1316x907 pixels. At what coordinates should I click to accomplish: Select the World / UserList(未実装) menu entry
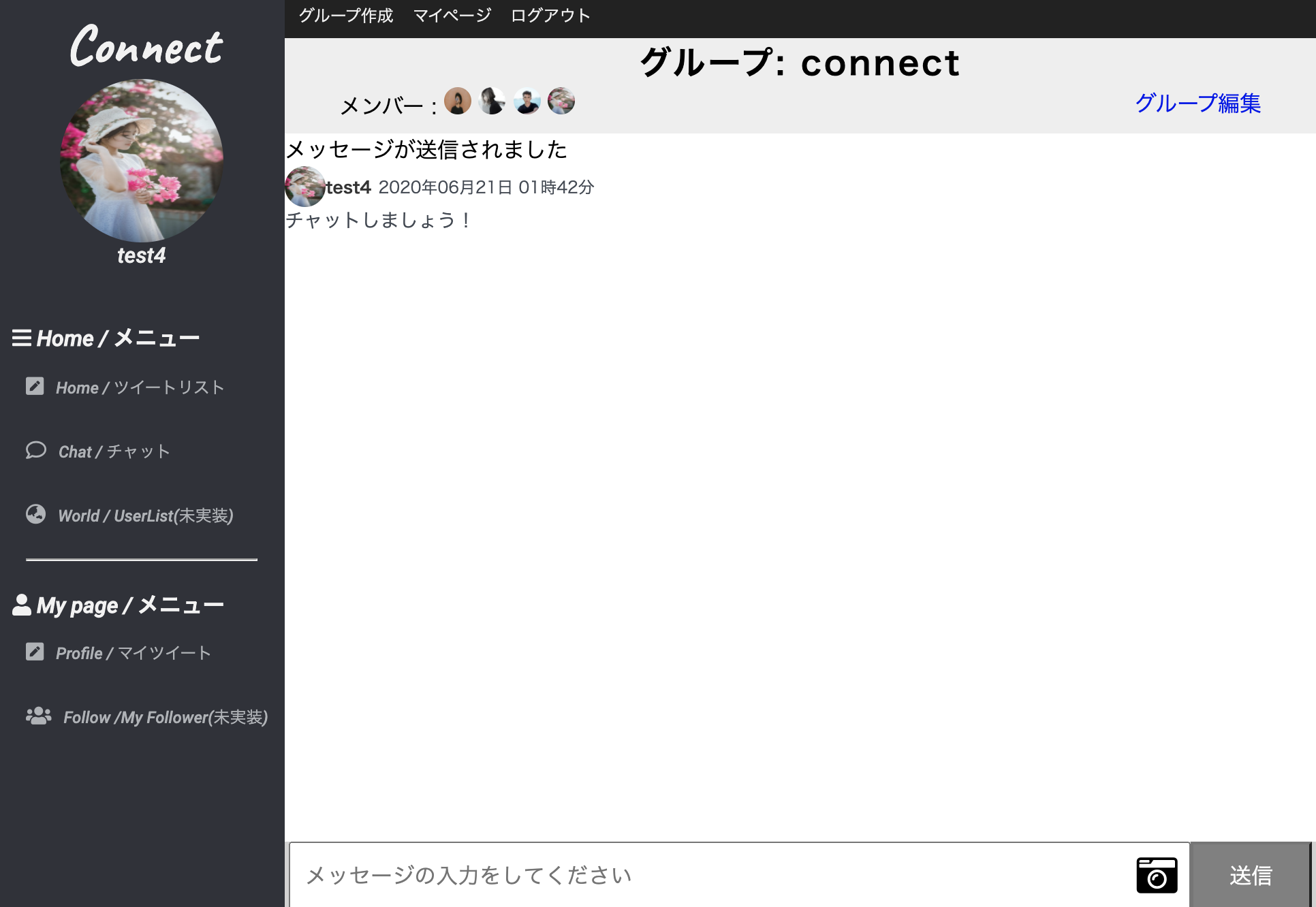click(145, 515)
